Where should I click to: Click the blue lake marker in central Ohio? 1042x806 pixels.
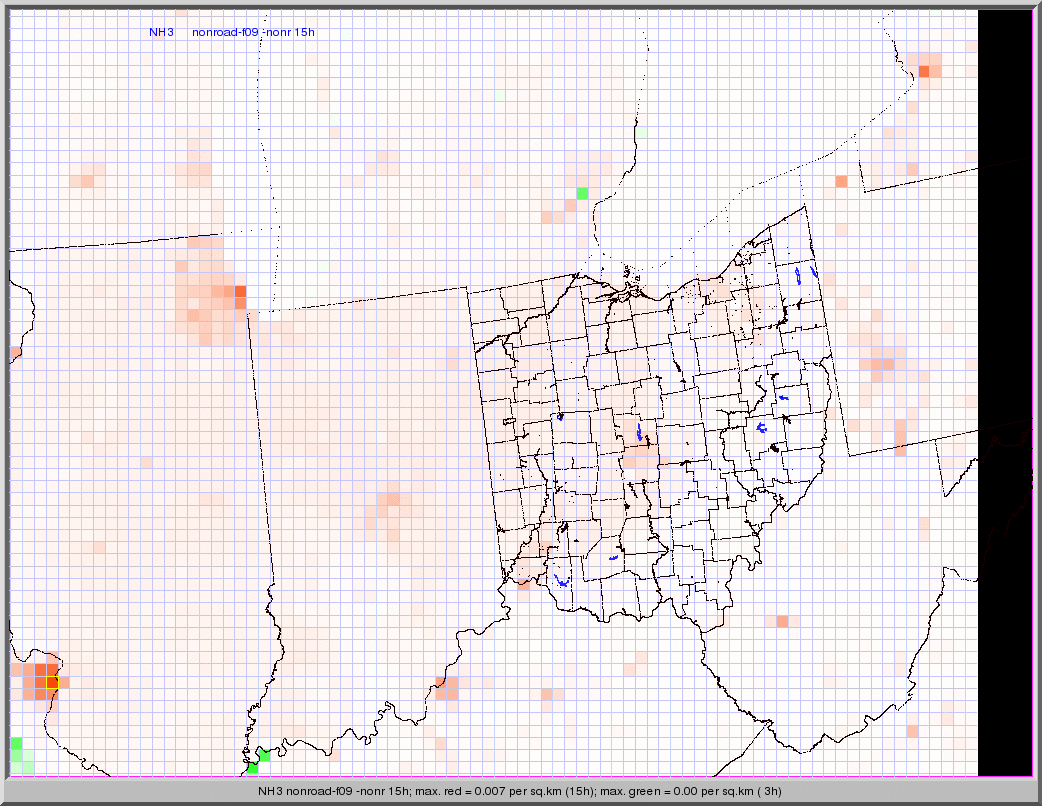639,432
